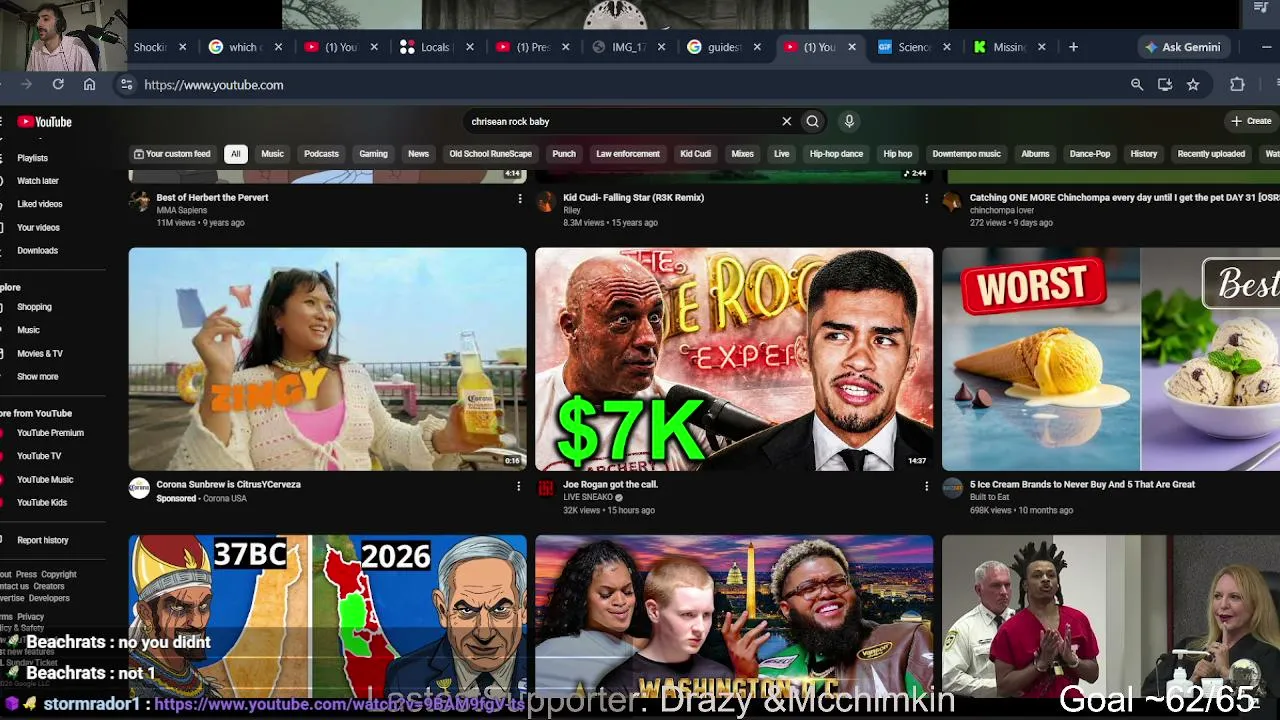Open Movies & TV in the sidebar
Viewport: 1280px width, 720px height.
(x=39, y=354)
